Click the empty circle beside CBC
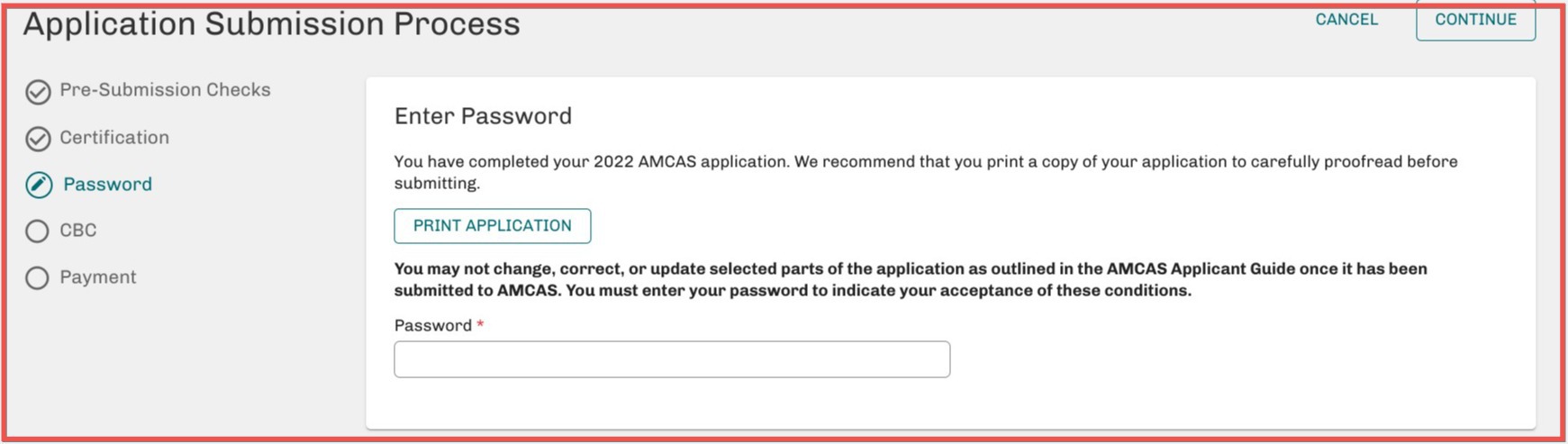 coord(37,231)
